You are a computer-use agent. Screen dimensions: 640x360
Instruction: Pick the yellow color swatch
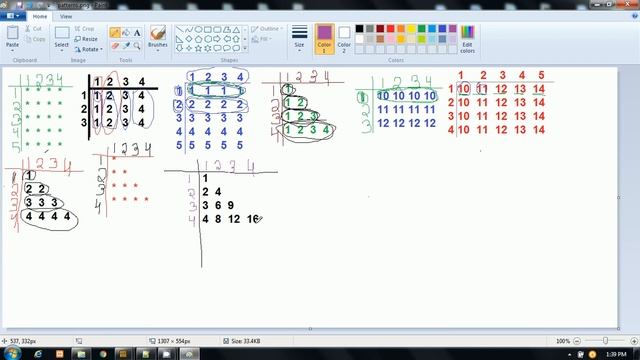[x=411, y=29]
